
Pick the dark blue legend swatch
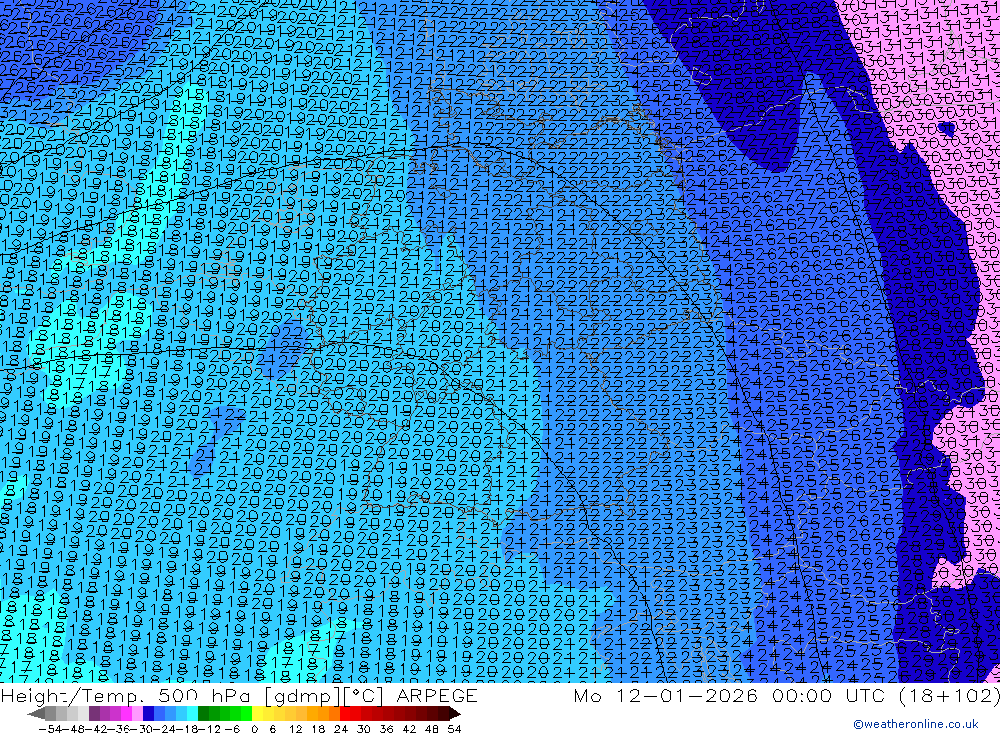pos(148,714)
